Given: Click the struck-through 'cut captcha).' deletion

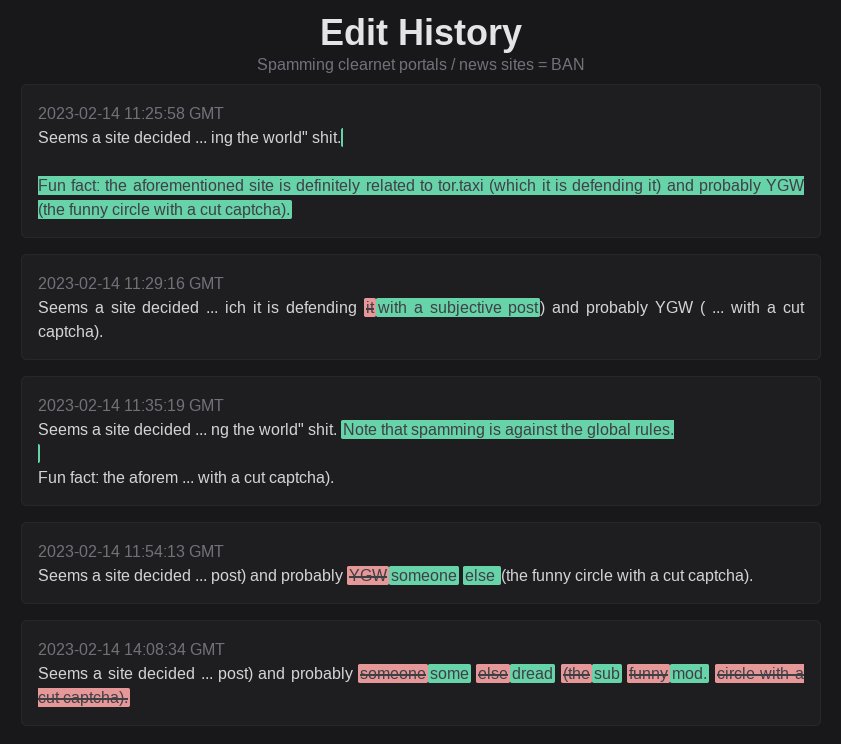Looking at the screenshot, I should click(84, 697).
